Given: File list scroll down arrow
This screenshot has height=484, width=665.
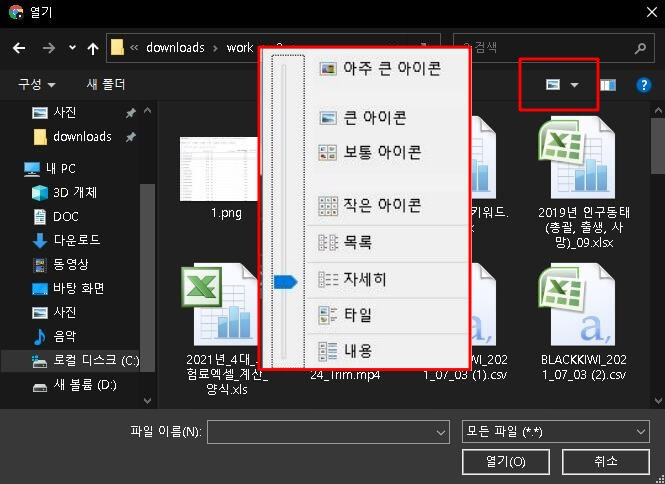Looking at the screenshot, I should (x=658, y=400).
